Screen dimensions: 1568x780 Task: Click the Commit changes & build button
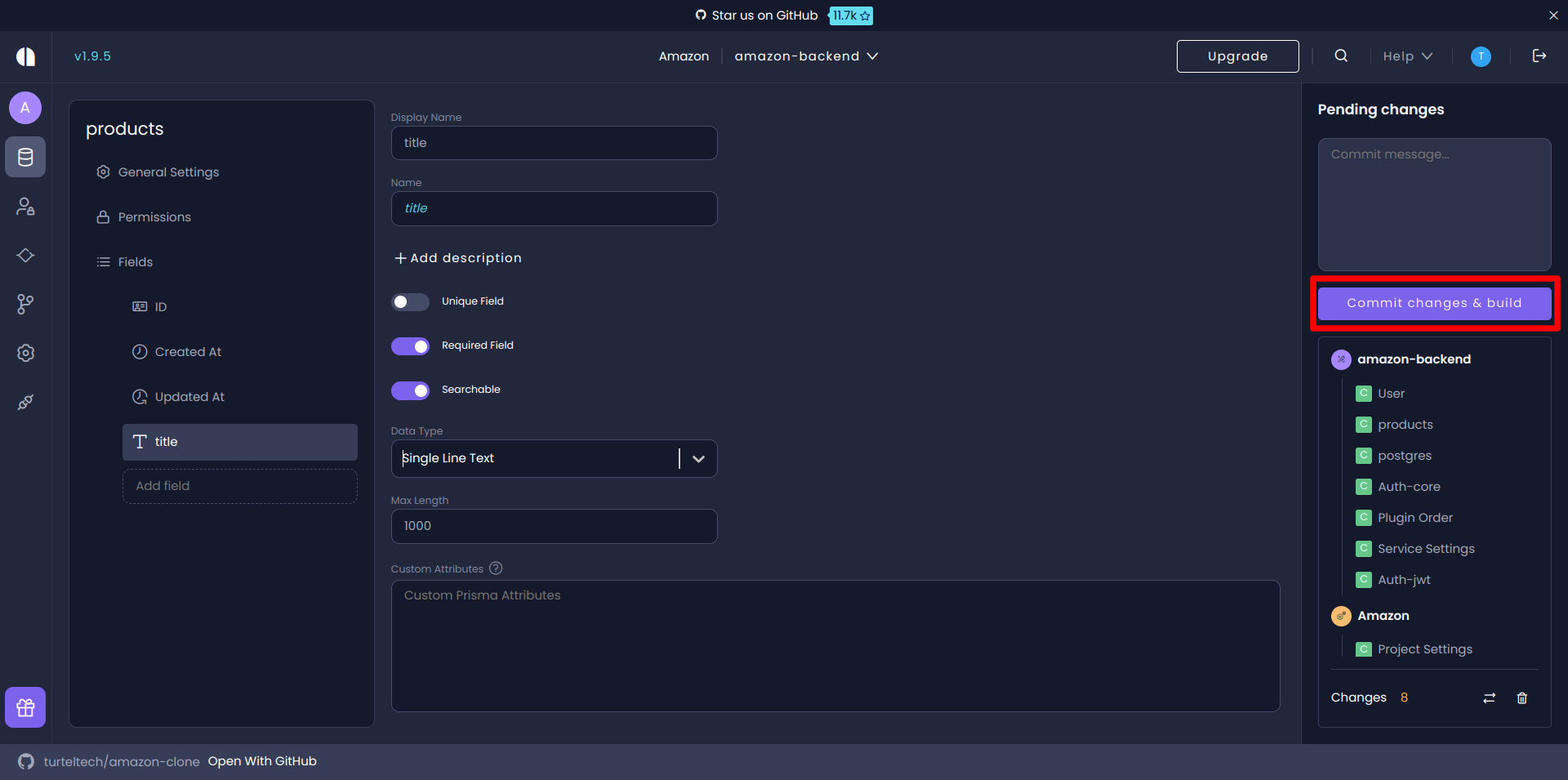[x=1434, y=303]
